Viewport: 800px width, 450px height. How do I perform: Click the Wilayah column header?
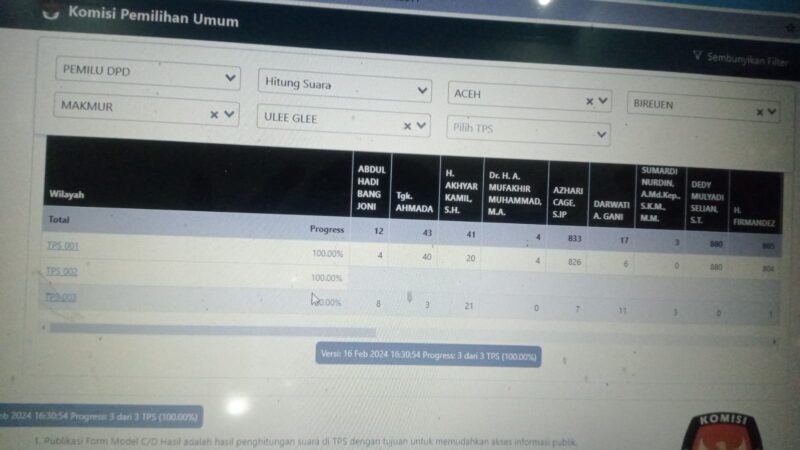click(66, 194)
